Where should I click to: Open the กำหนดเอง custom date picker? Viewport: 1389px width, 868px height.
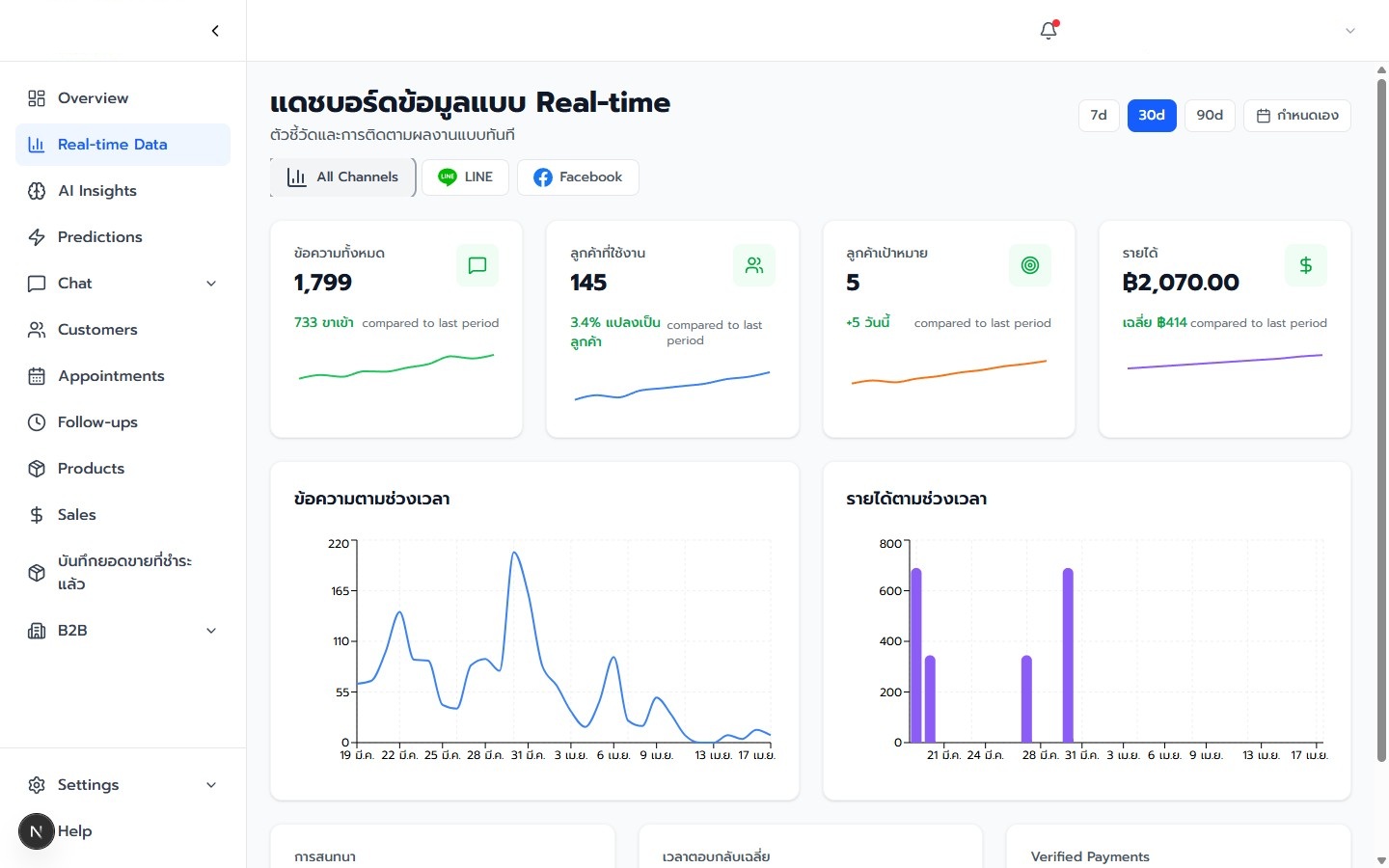coord(1297,116)
